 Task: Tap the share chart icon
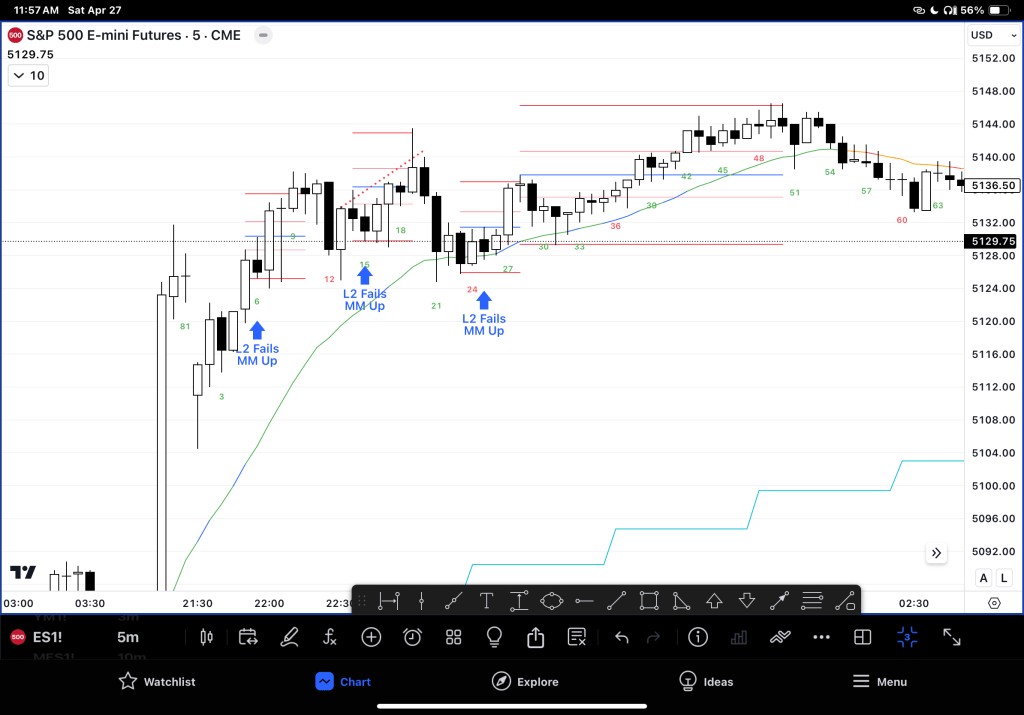tap(535, 637)
